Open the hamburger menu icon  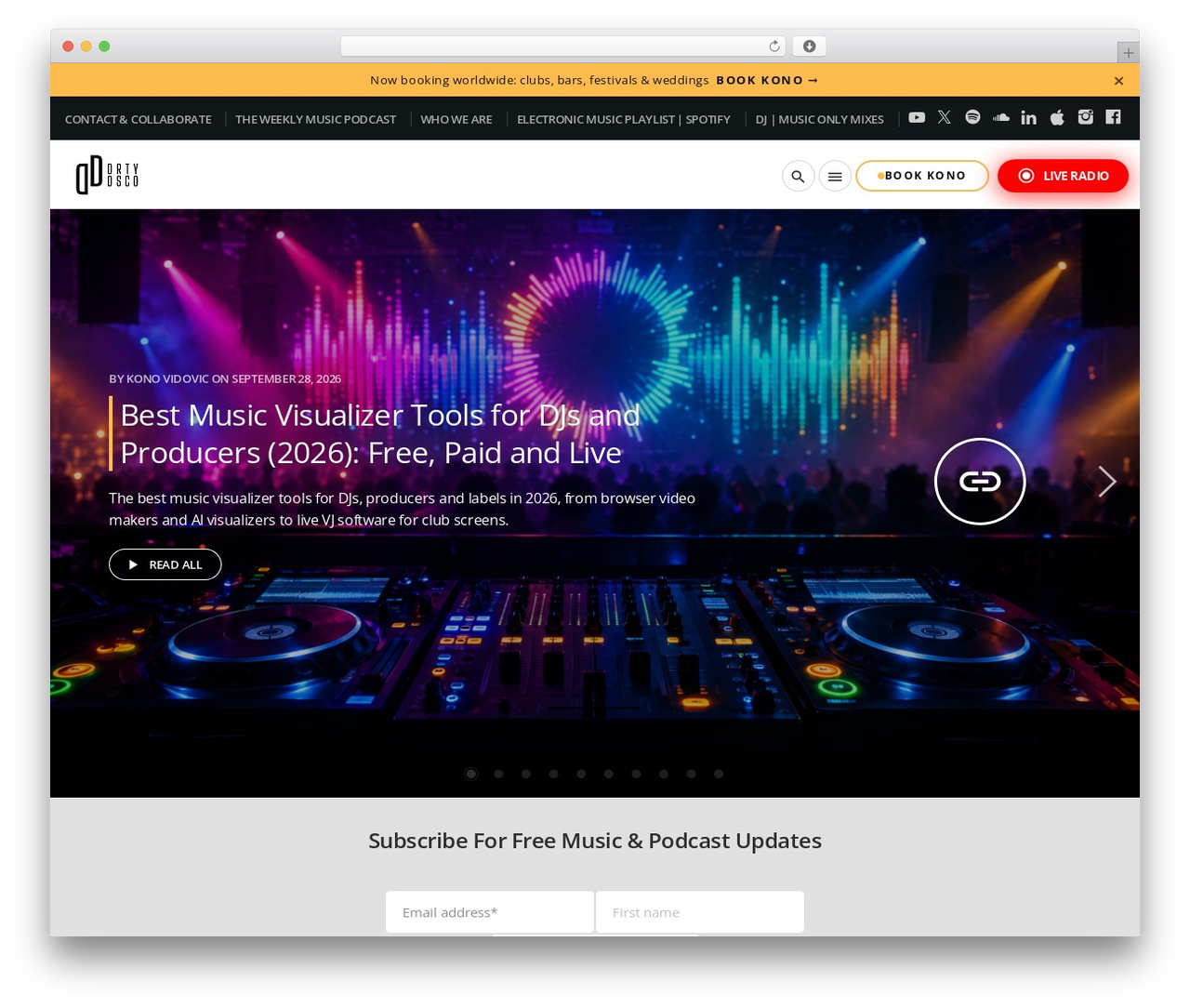click(x=835, y=176)
